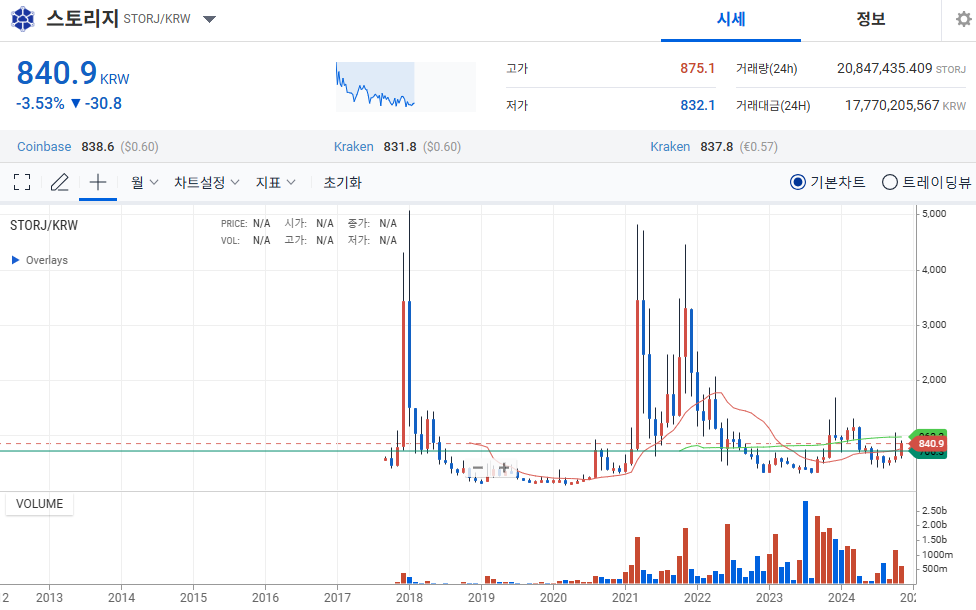Click the 2.50b volume axis label
This screenshot has height=610, width=976.
click(x=934, y=510)
